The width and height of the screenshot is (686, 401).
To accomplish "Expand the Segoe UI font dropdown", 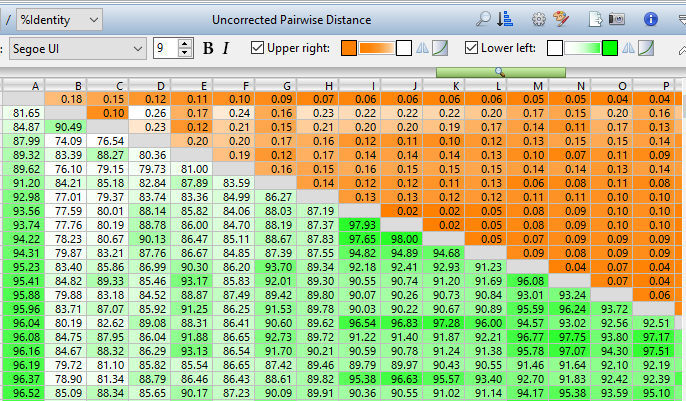I will (137, 48).
